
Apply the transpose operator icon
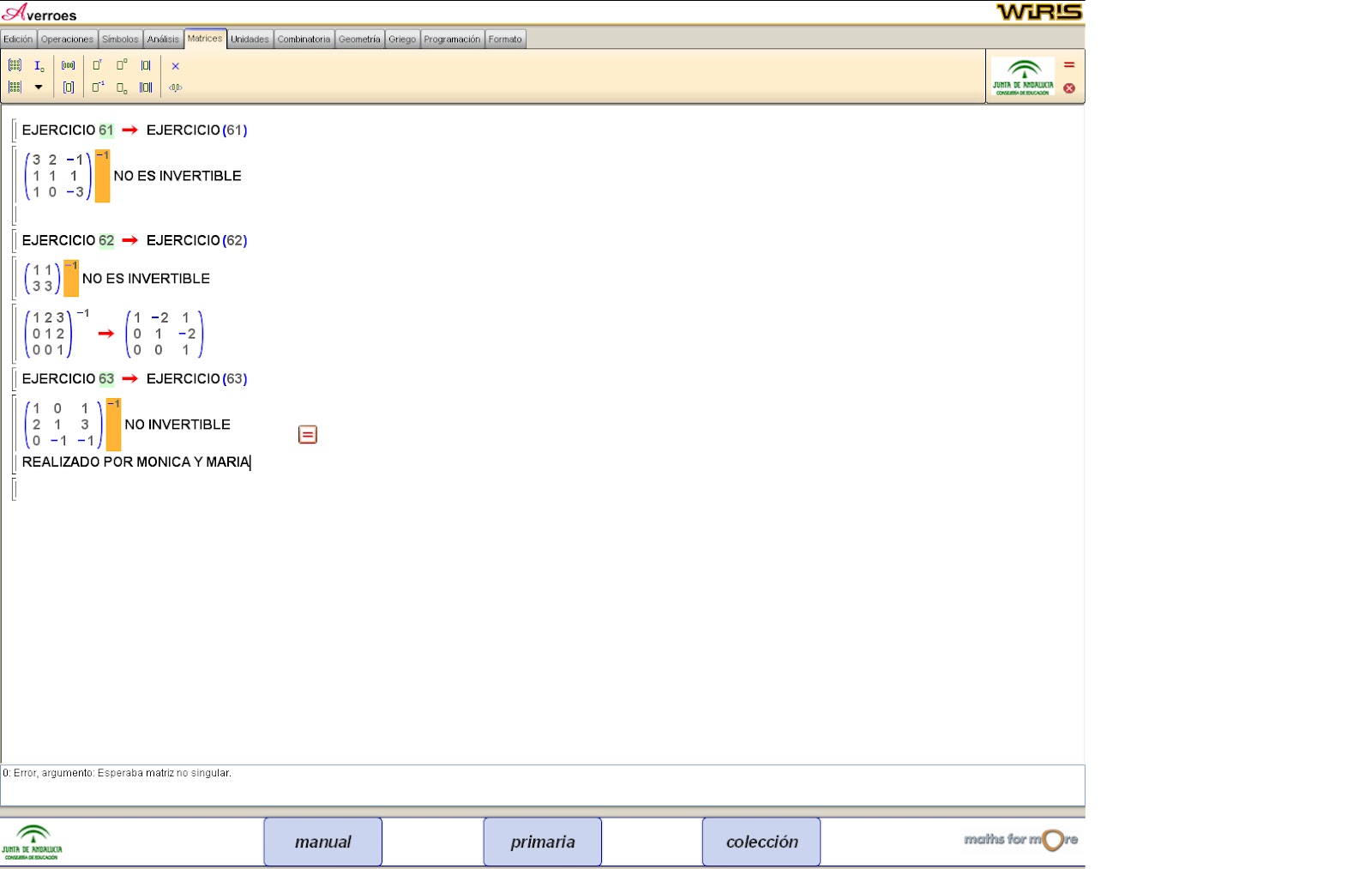[98, 65]
